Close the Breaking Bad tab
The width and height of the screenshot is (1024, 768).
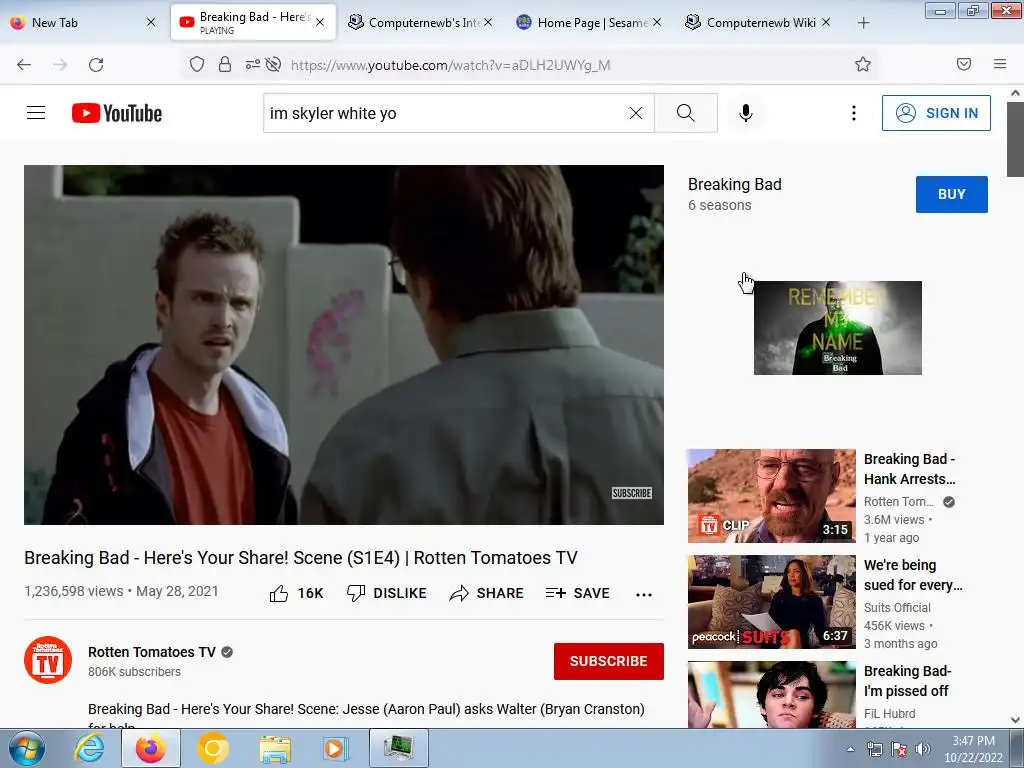pyautogui.click(x=320, y=22)
